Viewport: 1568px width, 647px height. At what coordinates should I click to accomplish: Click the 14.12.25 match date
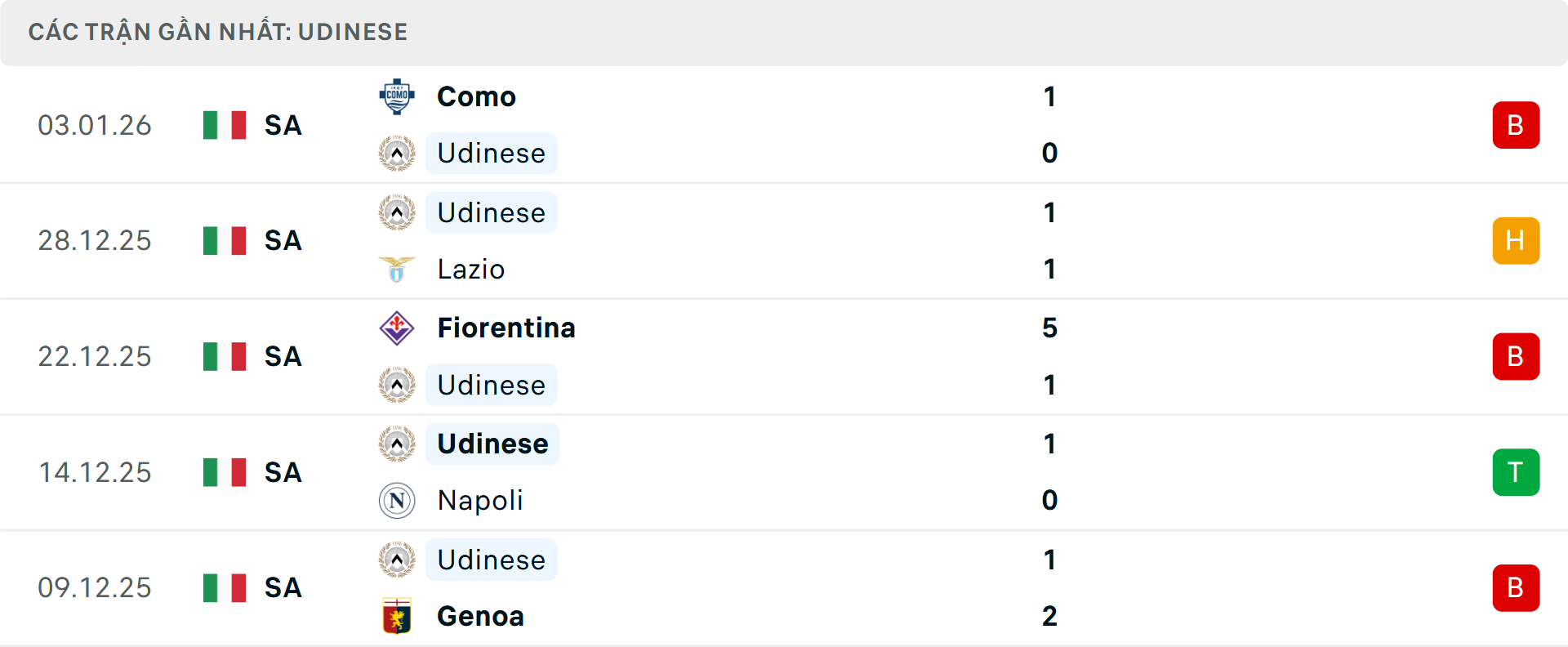point(95,472)
